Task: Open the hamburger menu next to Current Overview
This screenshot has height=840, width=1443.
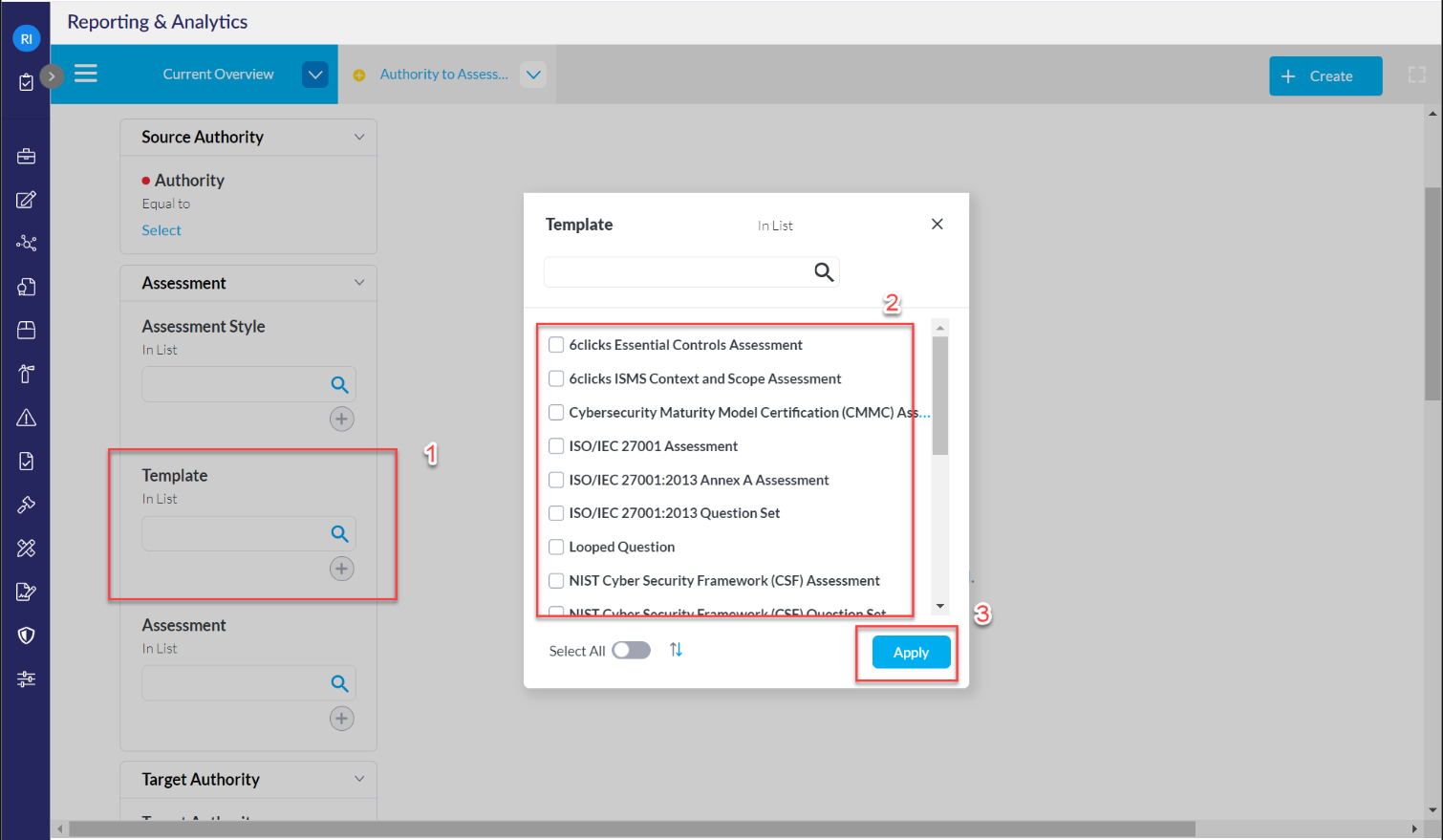Action: point(85,74)
